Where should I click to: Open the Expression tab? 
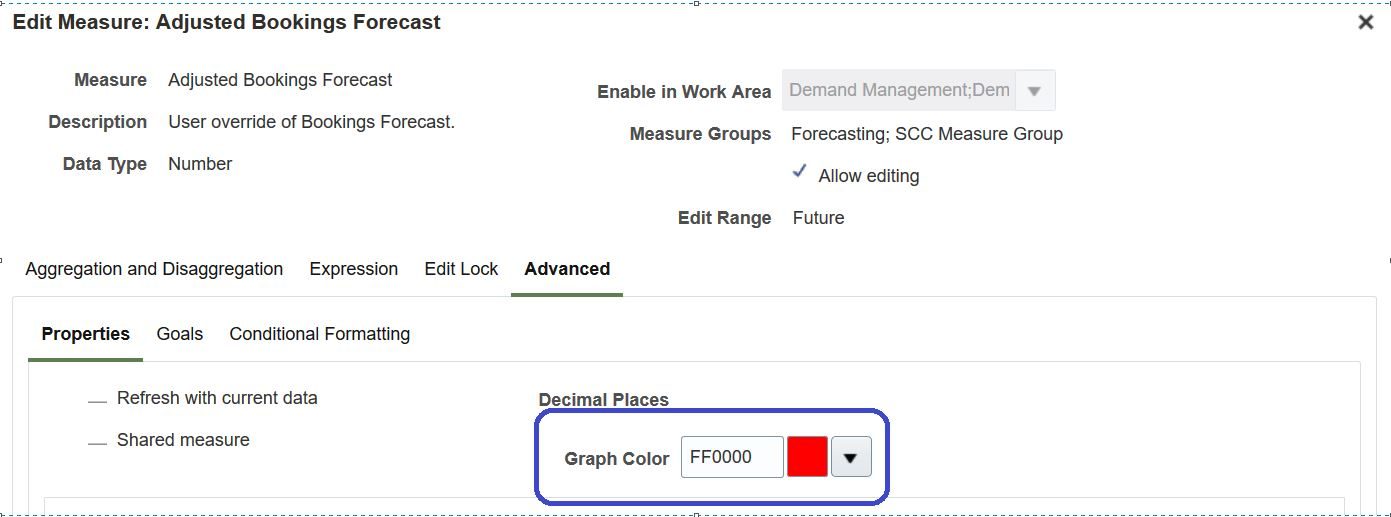click(354, 269)
